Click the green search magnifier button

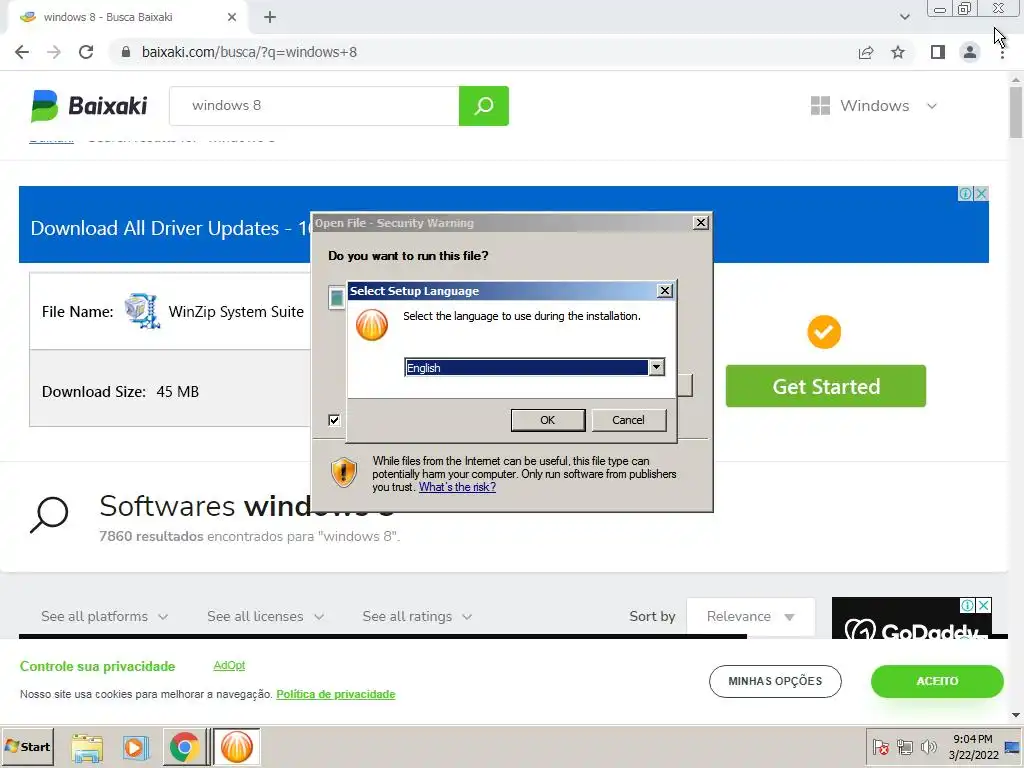pos(484,106)
